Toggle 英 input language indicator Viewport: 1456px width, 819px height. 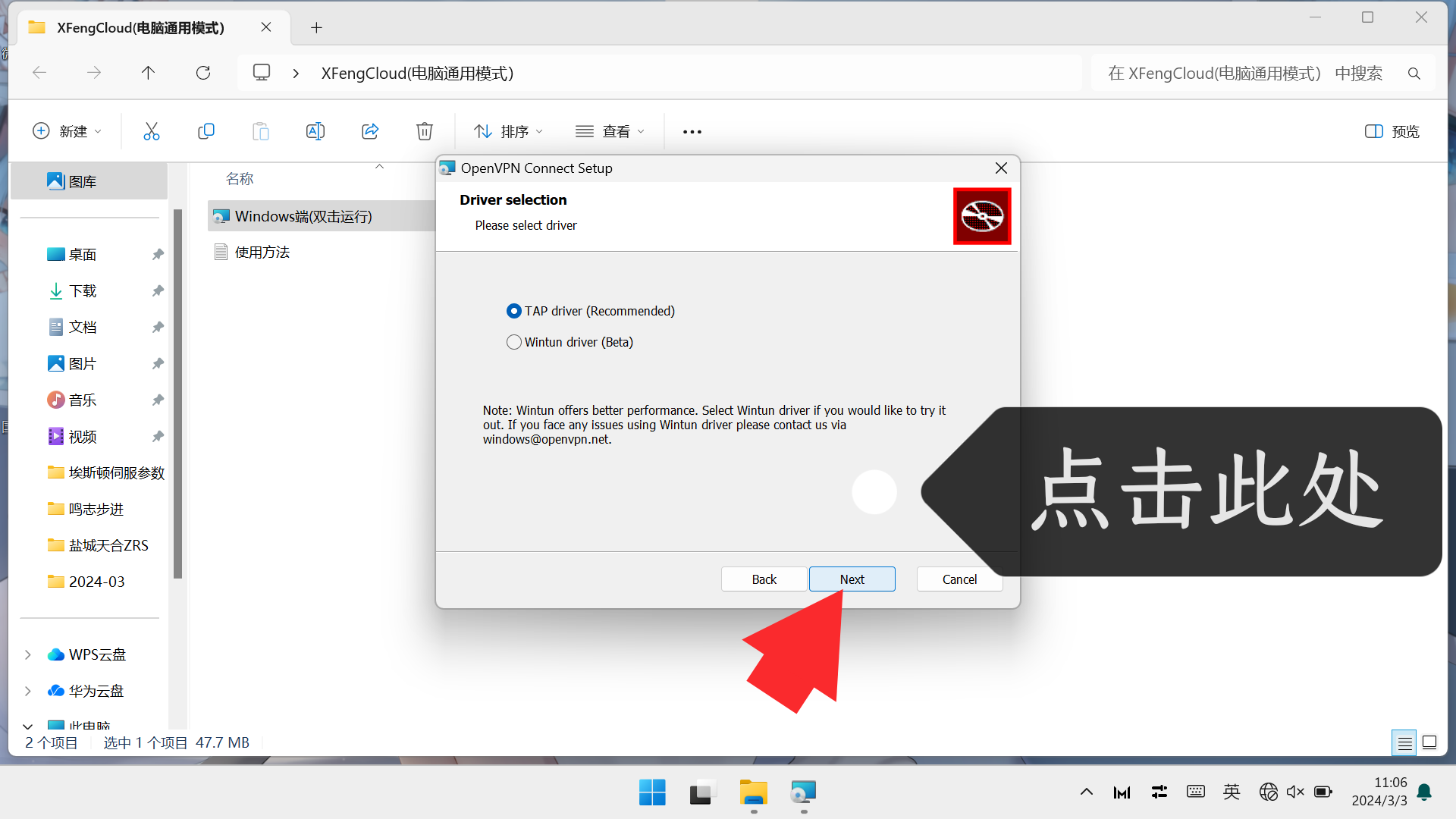tap(1232, 792)
